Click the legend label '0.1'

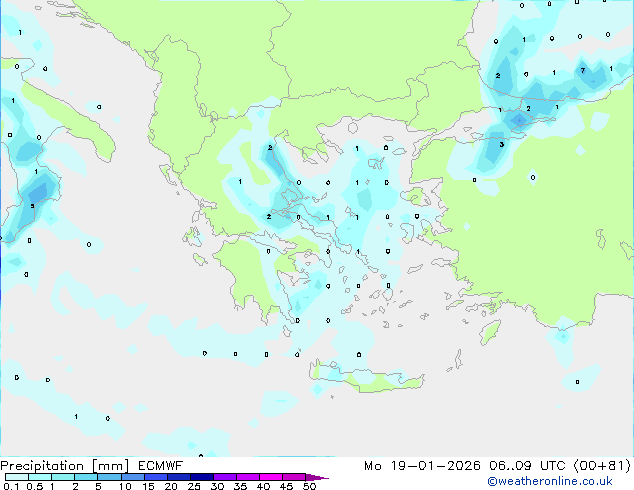point(11,486)
